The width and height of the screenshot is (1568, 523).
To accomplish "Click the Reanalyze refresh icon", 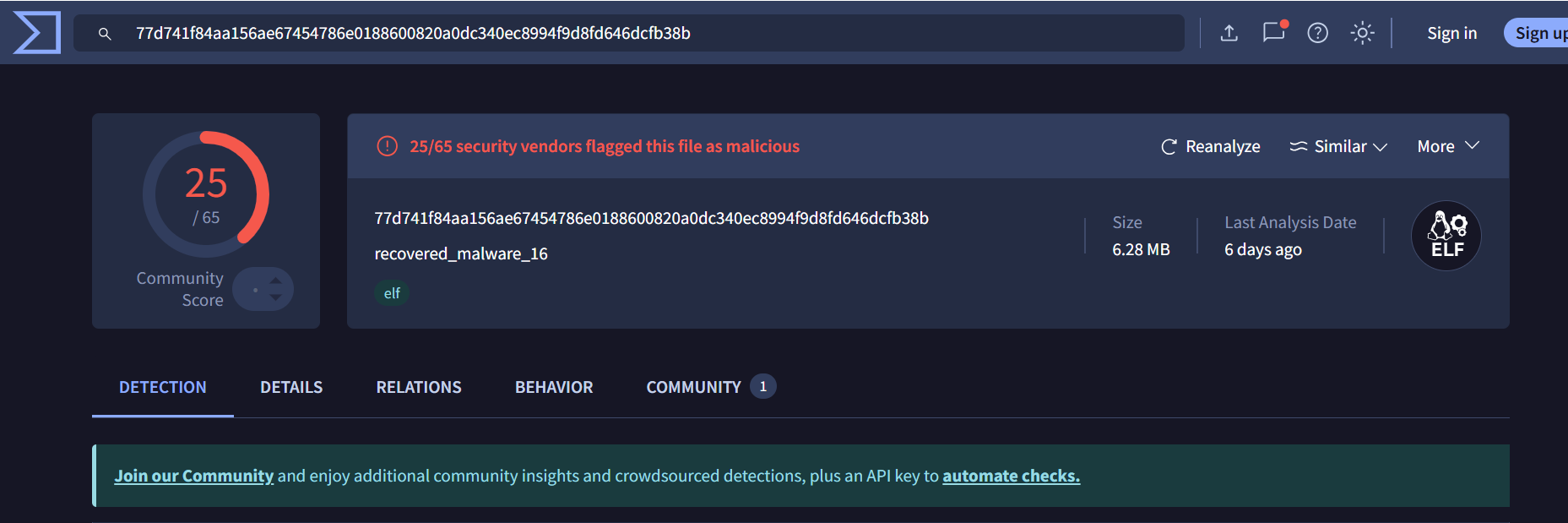I will (x=1169, y=146).
